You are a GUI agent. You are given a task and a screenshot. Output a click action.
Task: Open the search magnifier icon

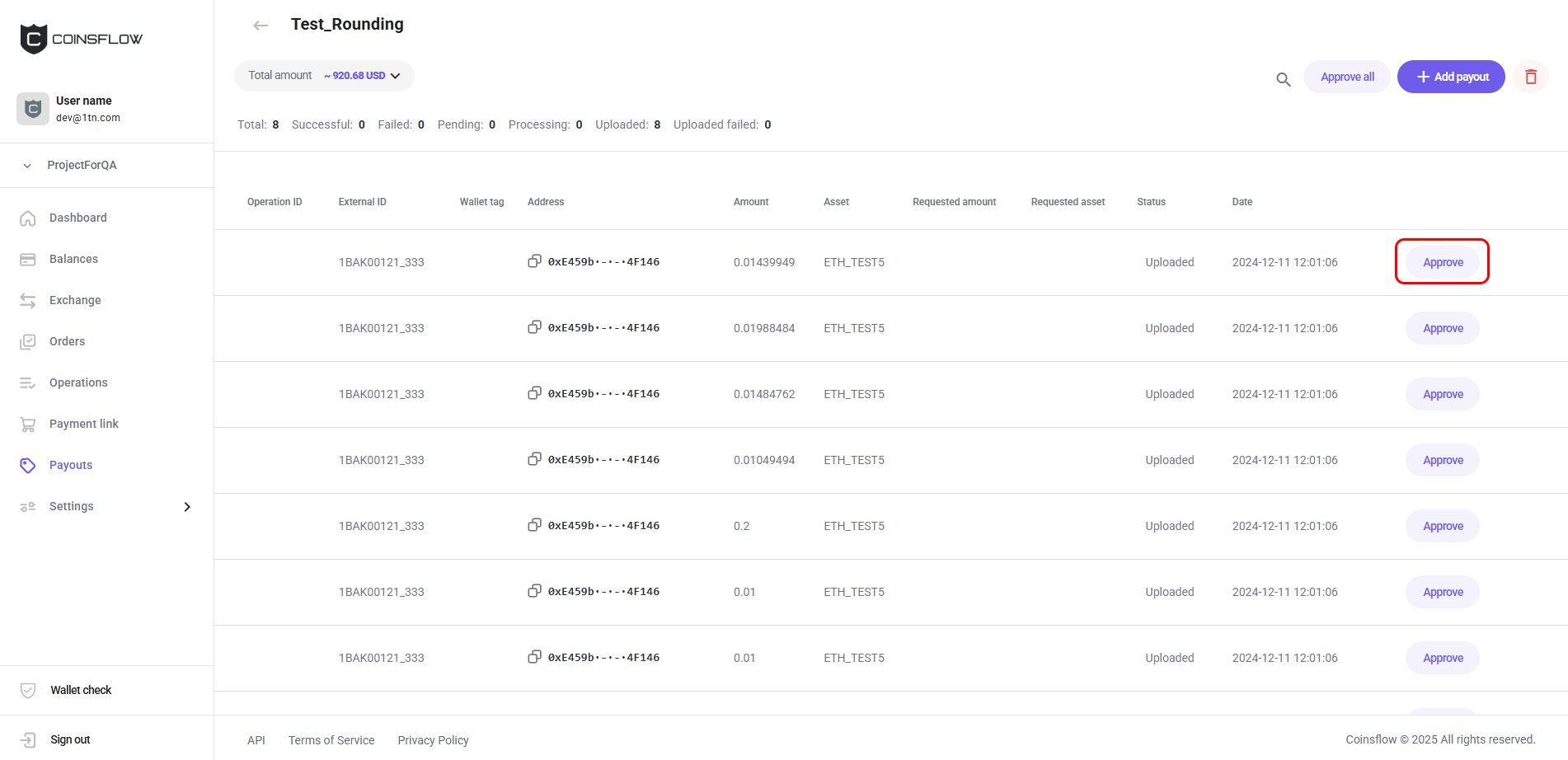pos(1283,79)
